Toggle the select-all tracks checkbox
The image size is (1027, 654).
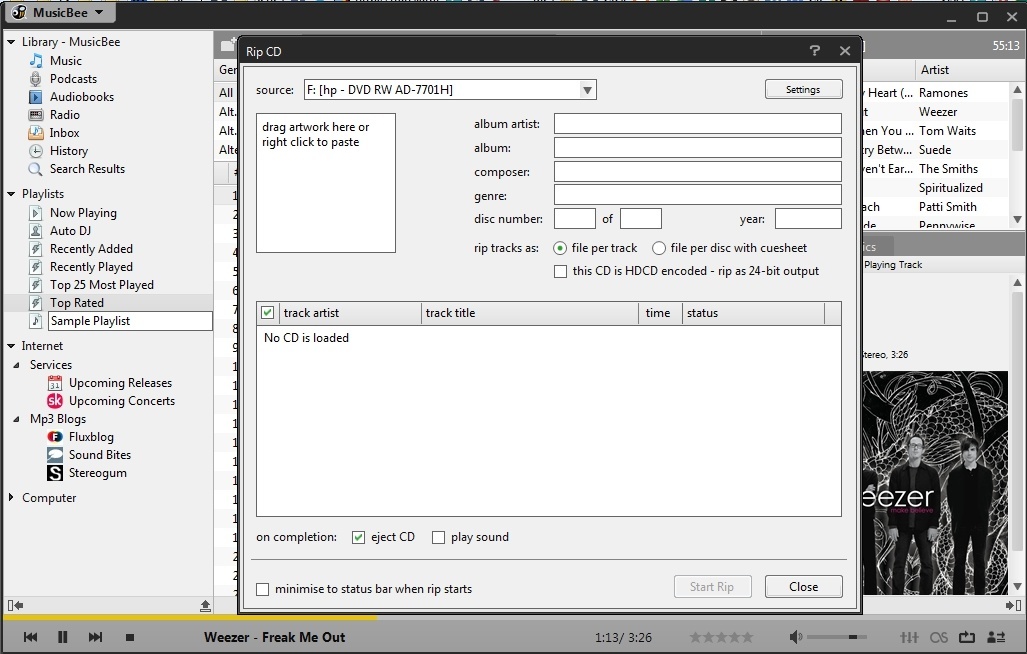(x=267, y=312)
